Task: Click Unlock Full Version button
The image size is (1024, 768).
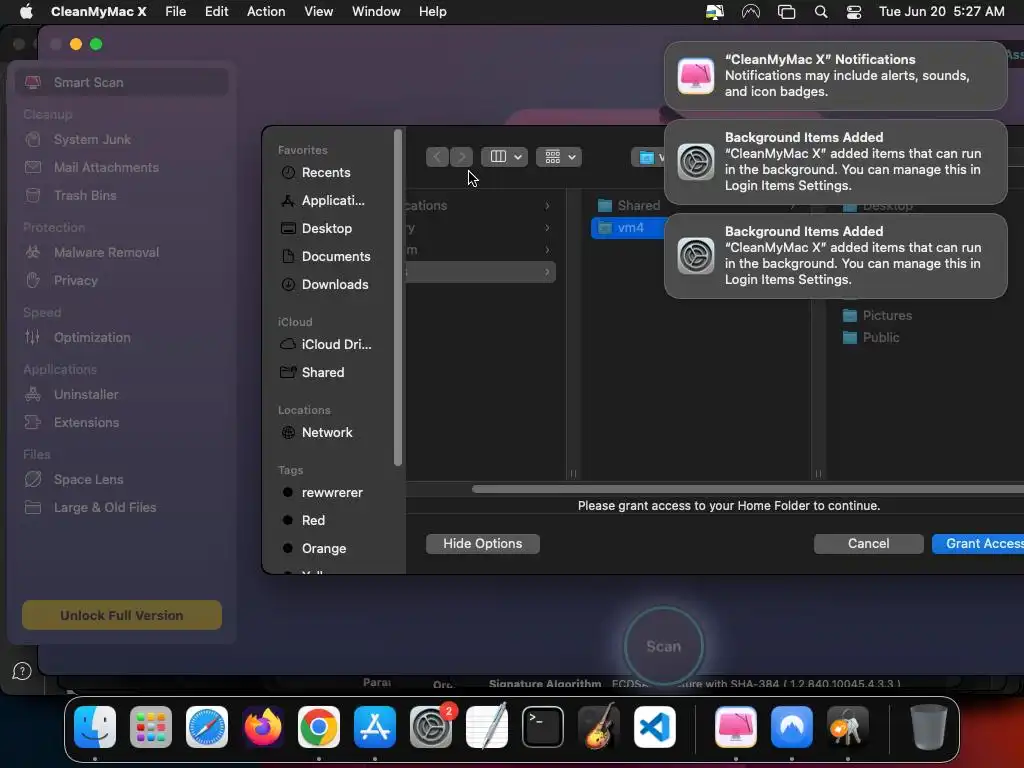Action: tap(121, 615)
